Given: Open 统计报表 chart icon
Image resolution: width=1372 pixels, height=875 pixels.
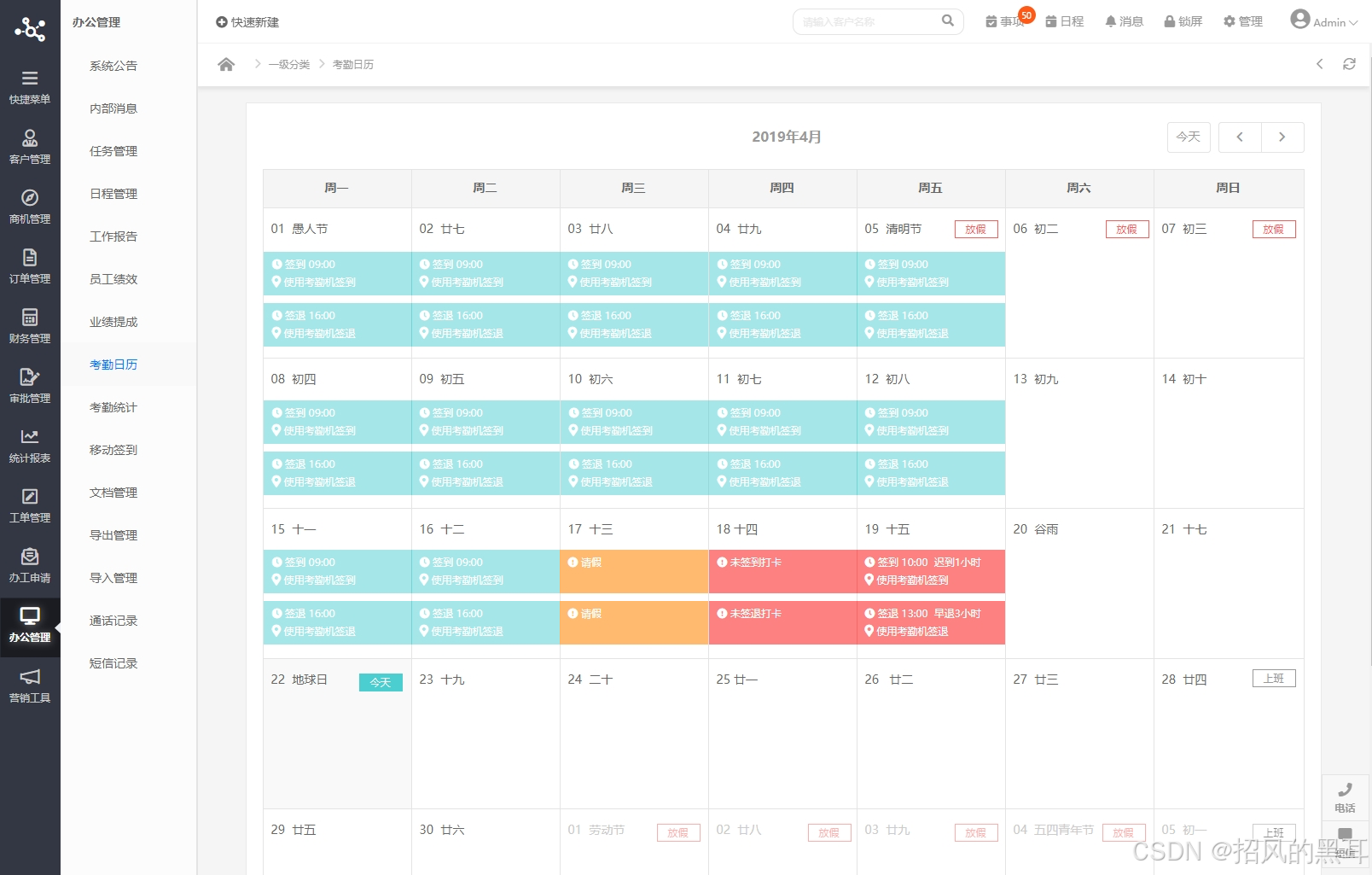Looking at the screenshot, I should click(30, 436).
